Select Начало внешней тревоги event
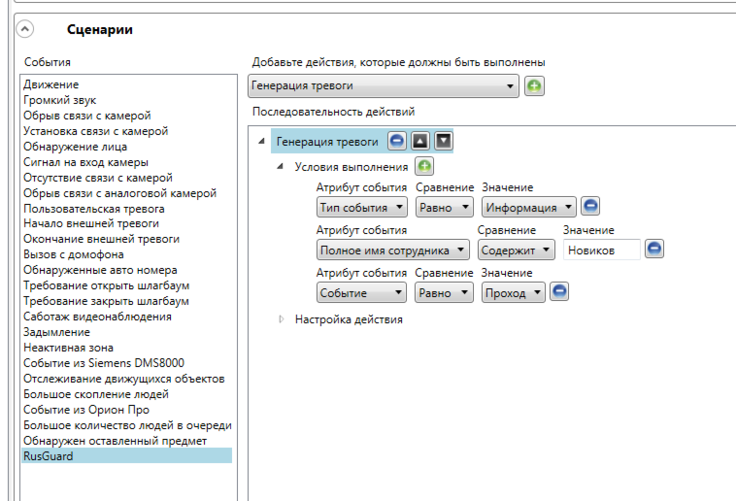This screenshot has width=736, height=501. [x=91, y=223]
